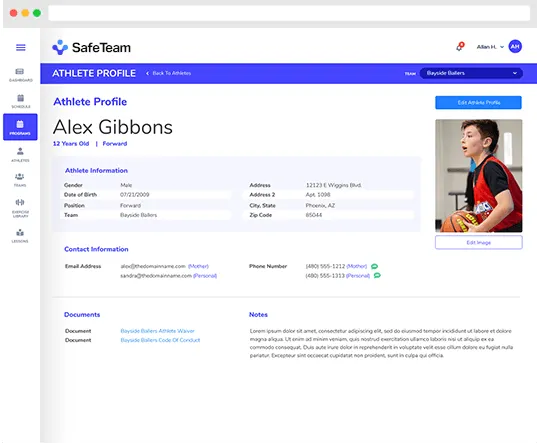
Task: Click the Notes paragraph text
Action: pyautogui.click(x=381, y=343)
